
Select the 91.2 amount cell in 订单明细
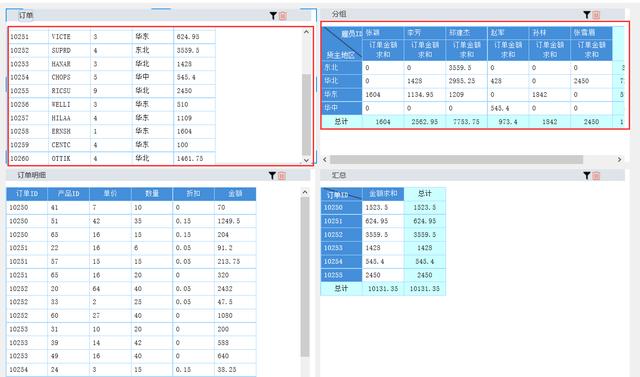click(x=235, y=248)
